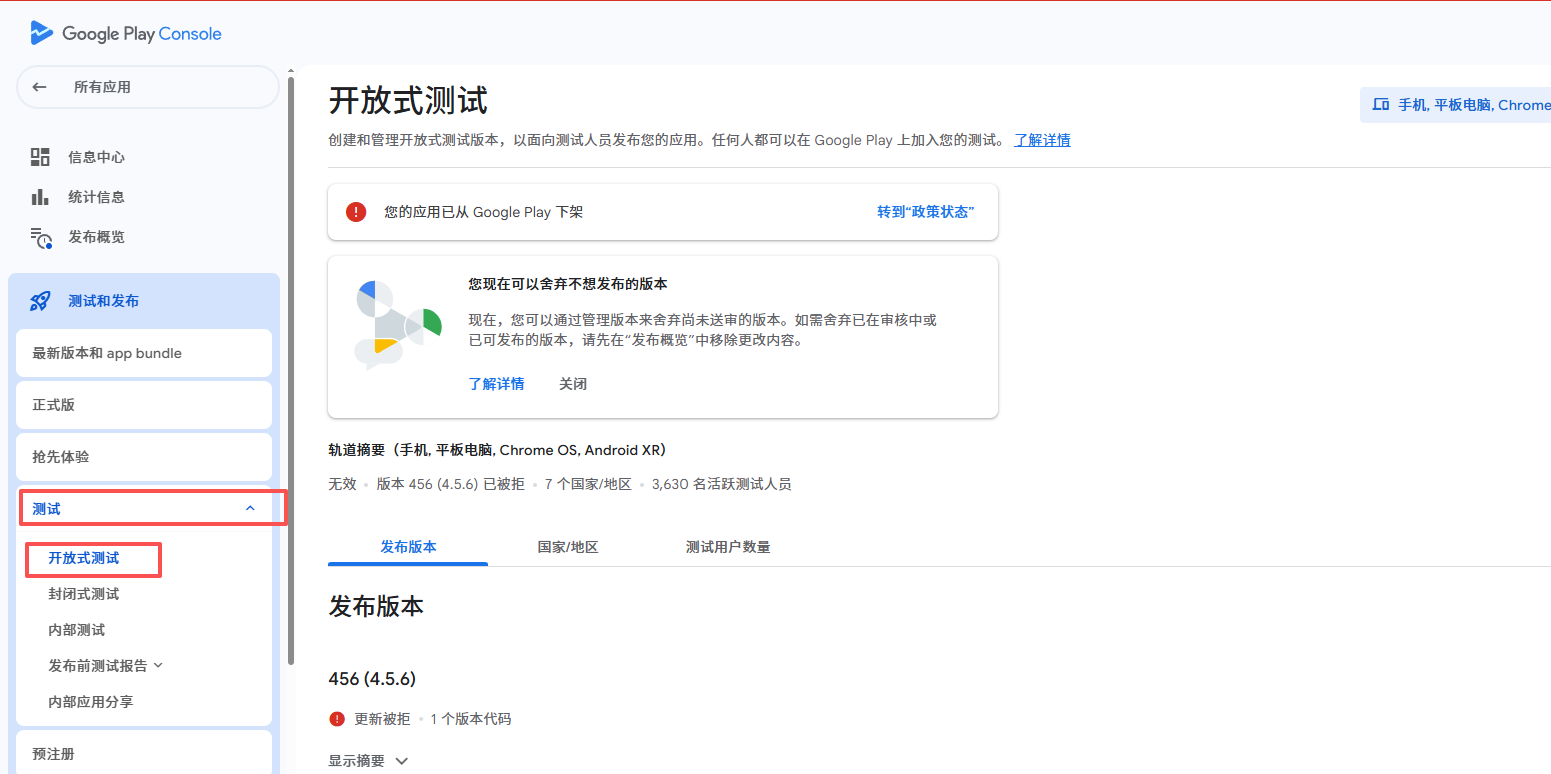This screenshot has height=774, width=1551.
Task: Go to 正式版 track
Action: (x=144, y=405)
